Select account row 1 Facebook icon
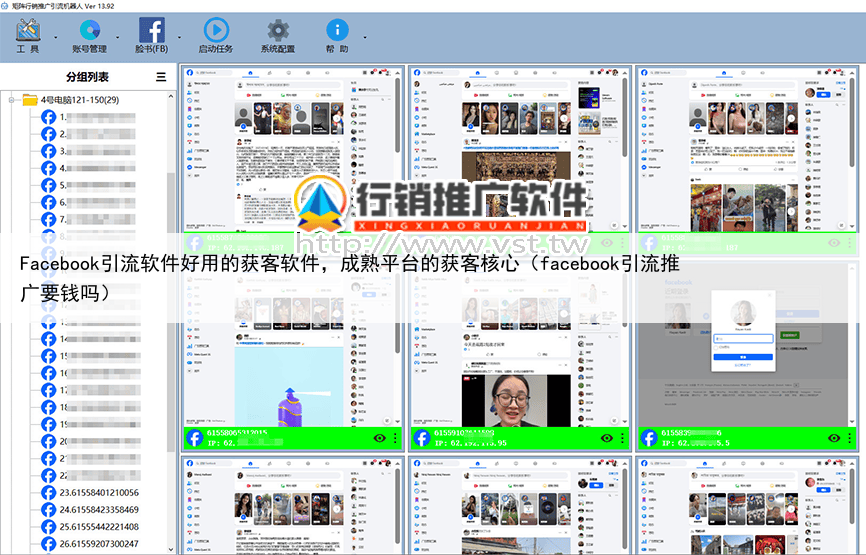Viewport: 866px width, 555px height. [x=49, y=117]
